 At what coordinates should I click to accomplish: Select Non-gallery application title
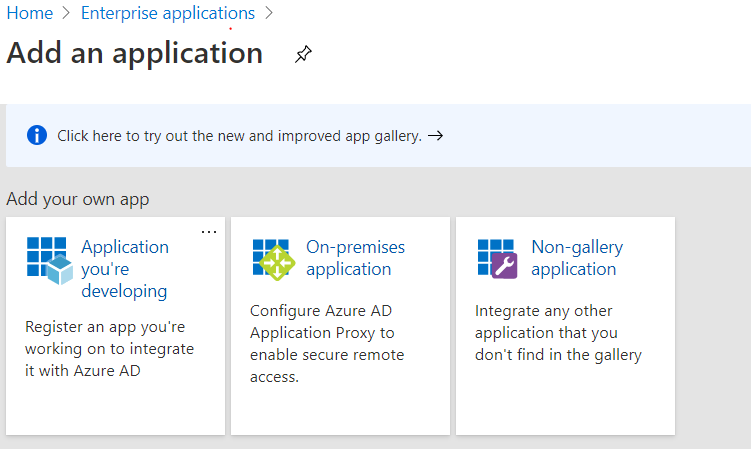pos(577,258)
